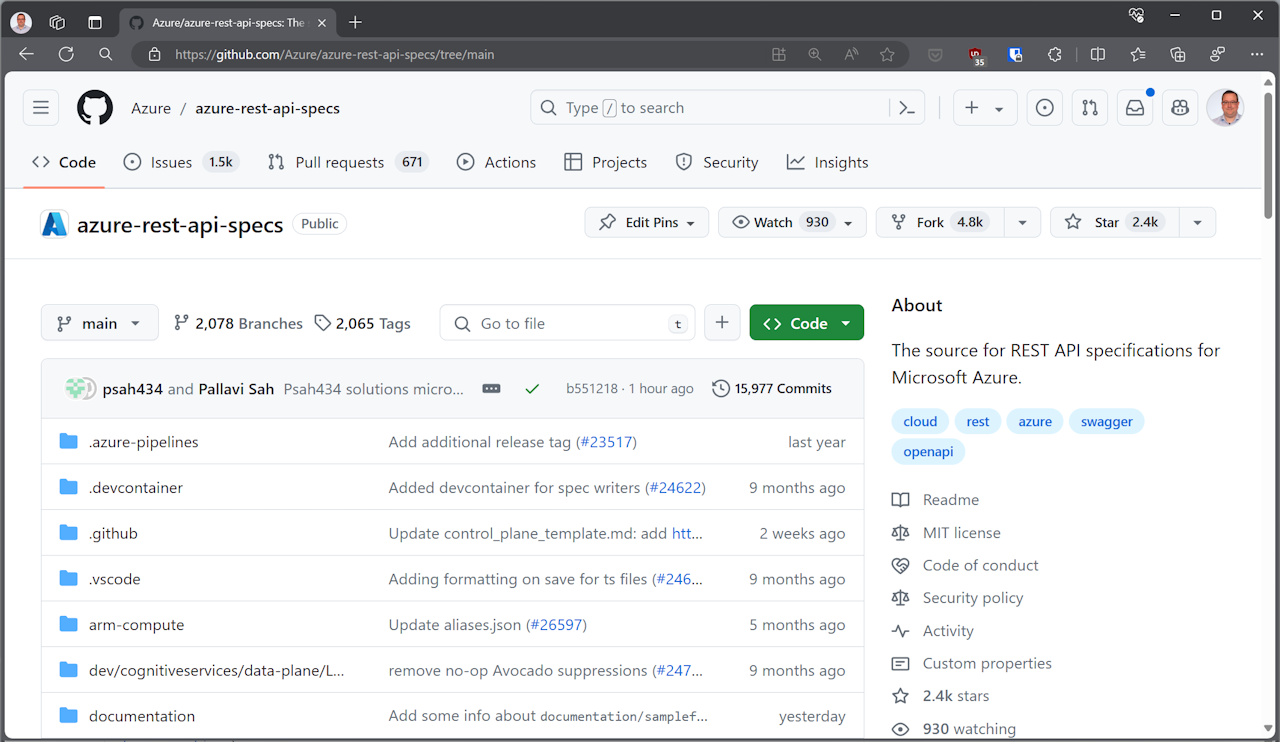View the green check commit status
The height and width of the screenshot is (742, 1280).
pos(532,389)
